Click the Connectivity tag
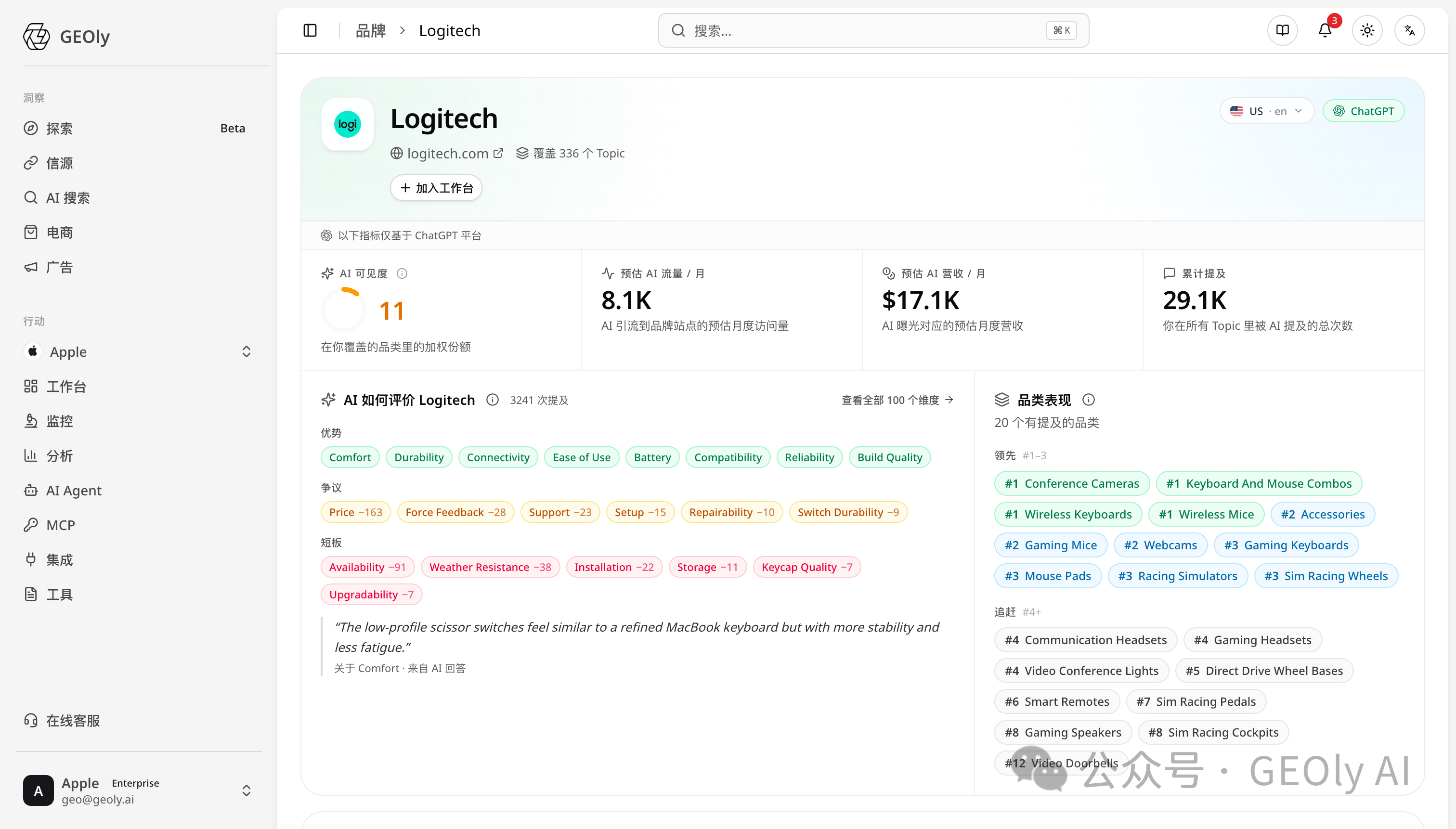Viewport: 1456px width, 829px height. click(x=498, y=457)
